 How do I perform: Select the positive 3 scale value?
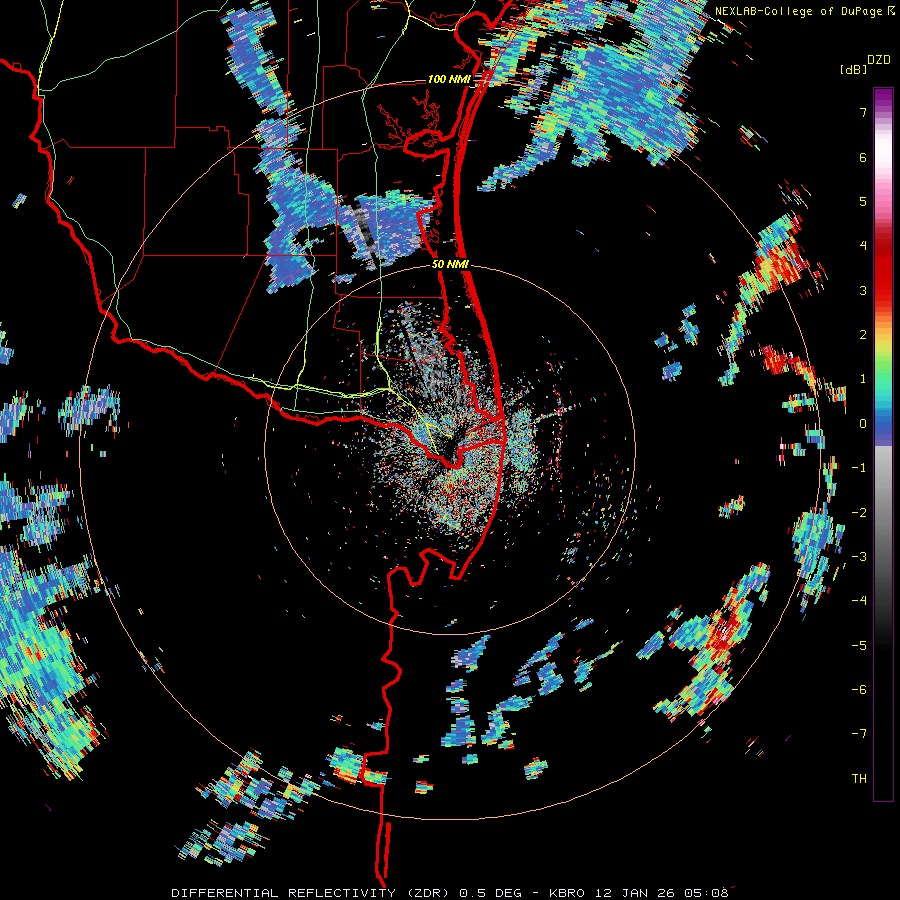click(x=863, y=290)
